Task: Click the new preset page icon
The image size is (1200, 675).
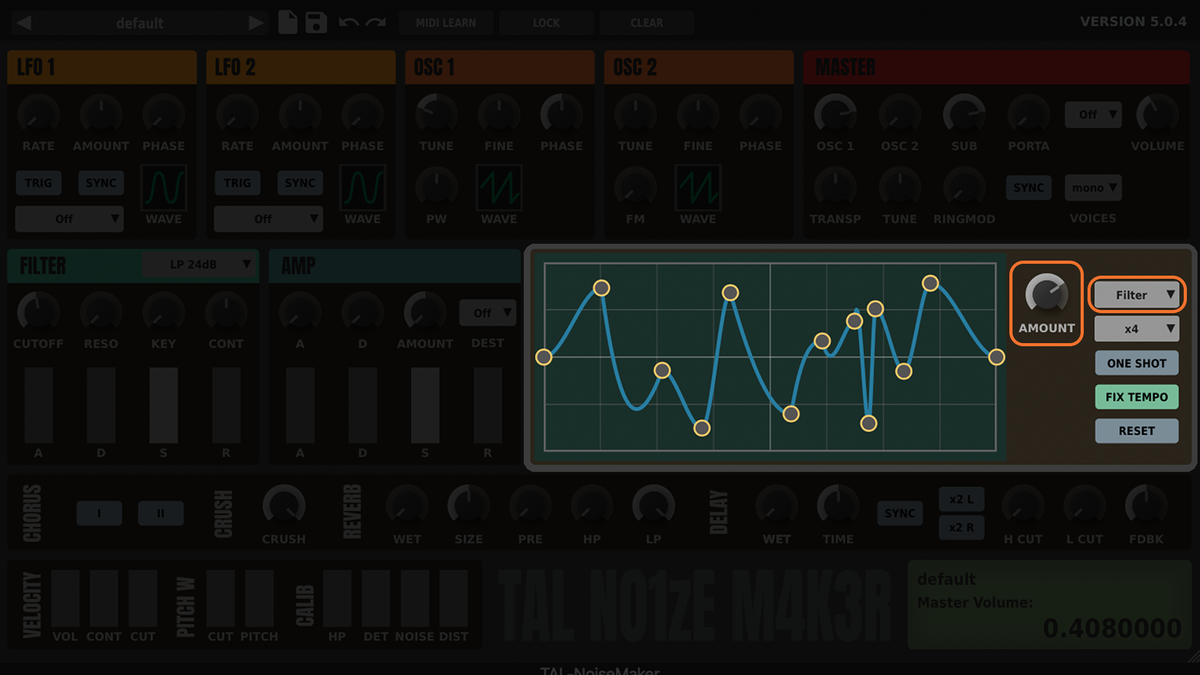Action: point(290,21)
